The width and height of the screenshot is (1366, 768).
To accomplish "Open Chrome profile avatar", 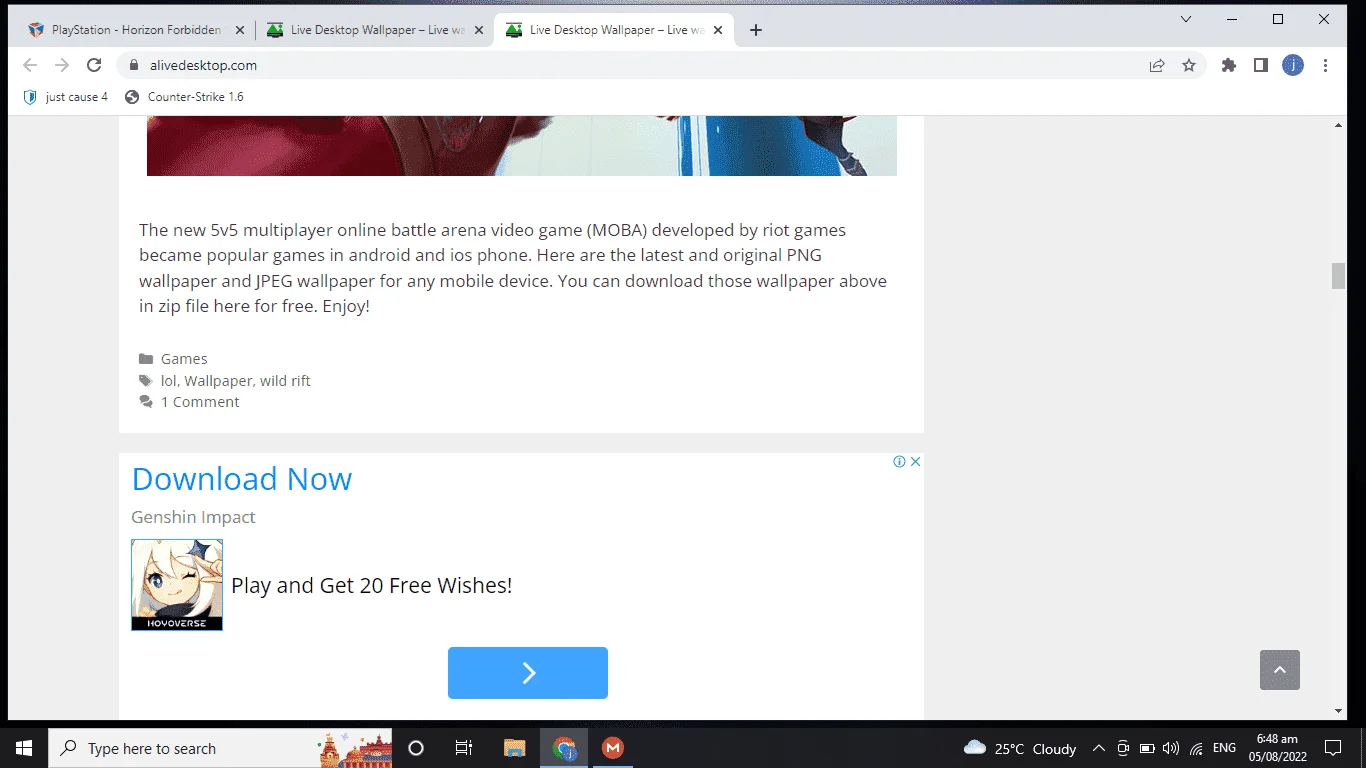I will [x=1293, y=65].
